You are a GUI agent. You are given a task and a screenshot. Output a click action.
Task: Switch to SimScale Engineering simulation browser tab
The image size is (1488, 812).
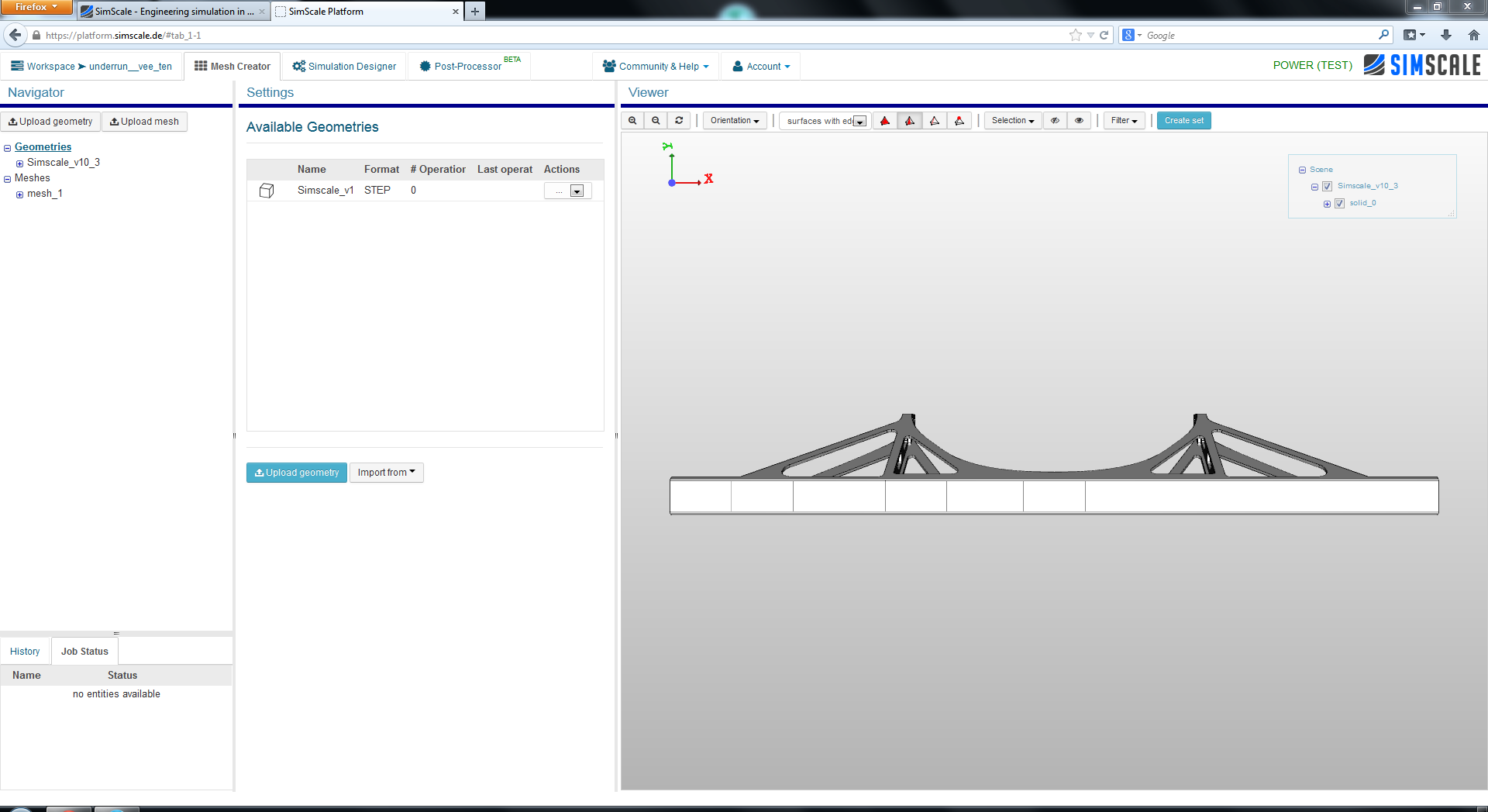click(x=172, y=12)
